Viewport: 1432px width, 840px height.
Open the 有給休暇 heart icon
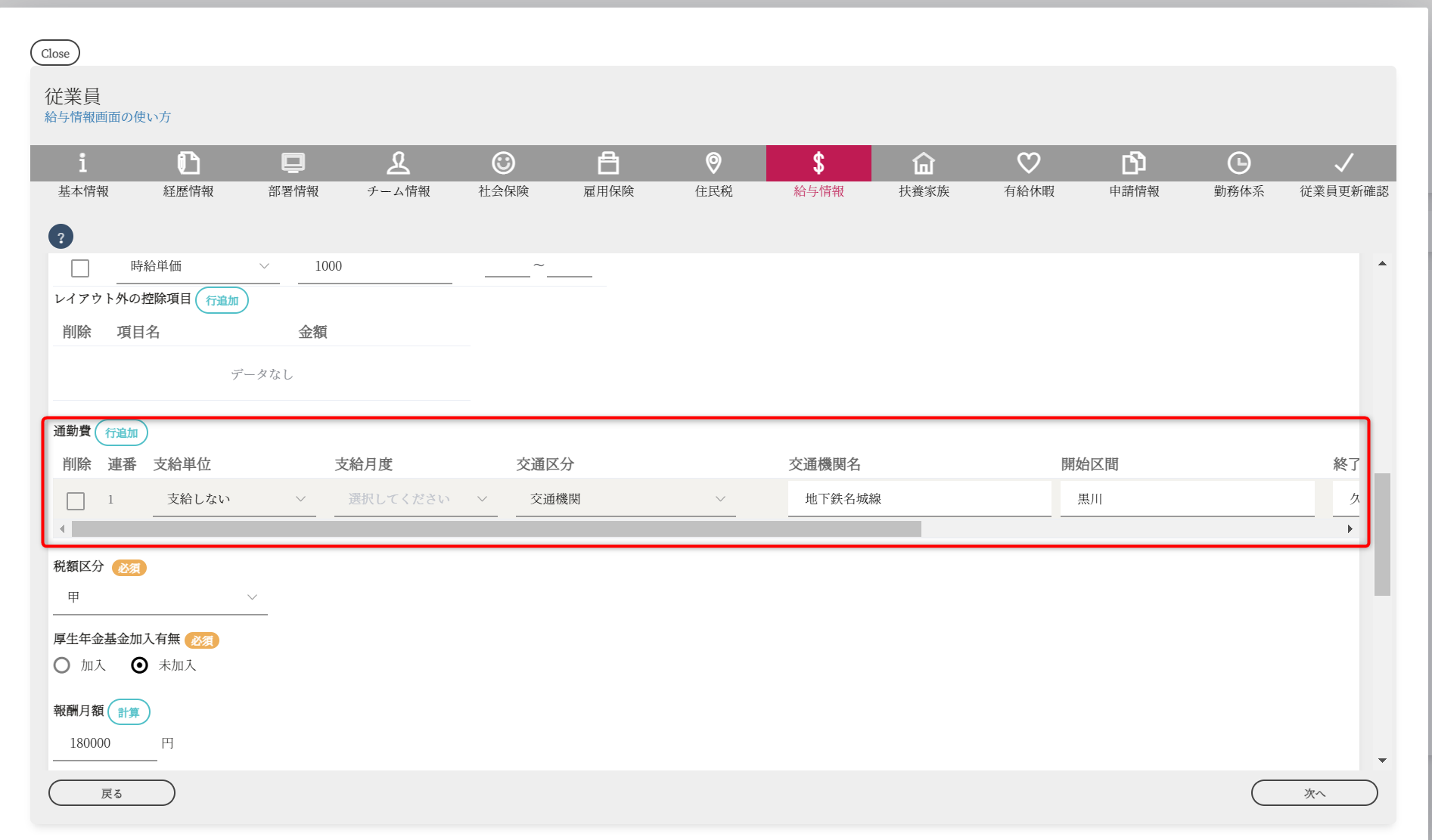click(1029, 163)
